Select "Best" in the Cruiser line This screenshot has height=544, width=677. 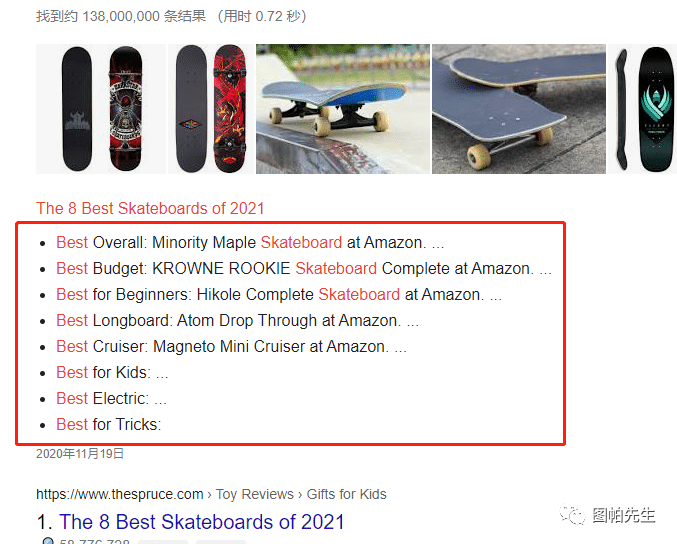point(72,346)
